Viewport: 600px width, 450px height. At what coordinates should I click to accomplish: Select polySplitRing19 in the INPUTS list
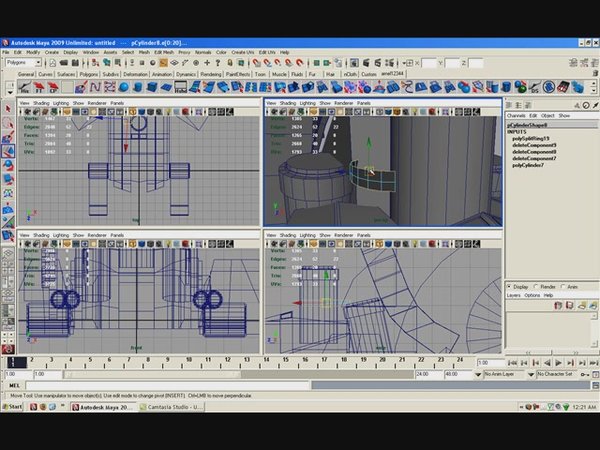pos(531,137)
